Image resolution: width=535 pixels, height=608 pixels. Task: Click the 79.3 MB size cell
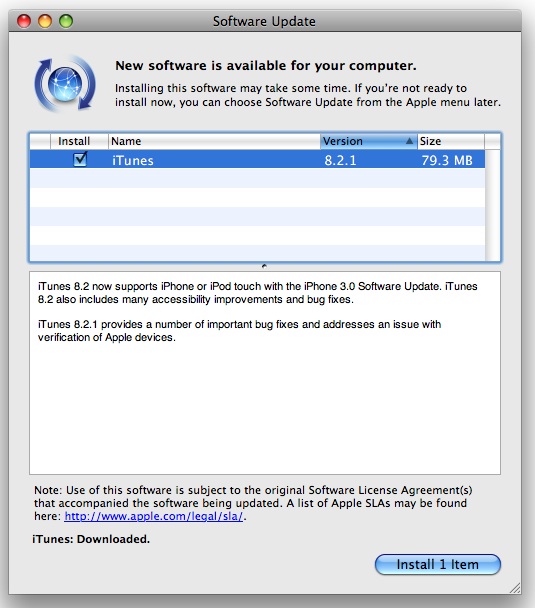[x=447, y=160]
